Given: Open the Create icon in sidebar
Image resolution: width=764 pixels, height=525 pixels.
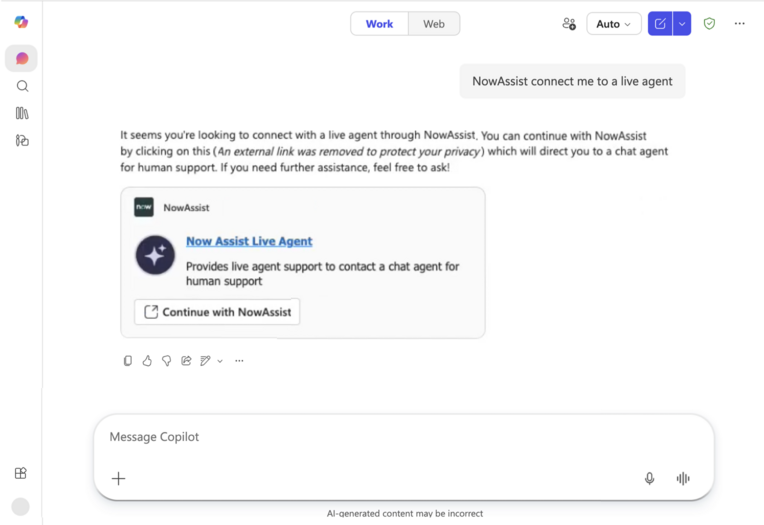Looking at the screenshot, I should point(22,141).
